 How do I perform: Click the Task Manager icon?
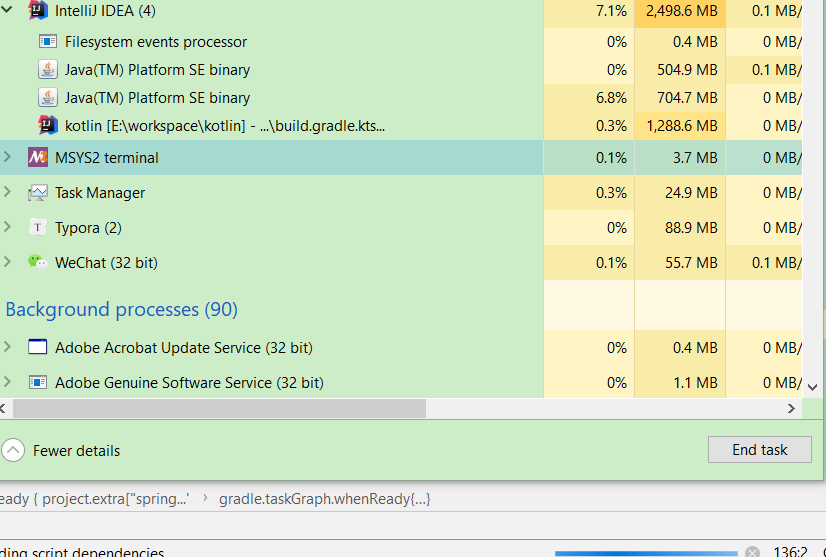(37, 192)
